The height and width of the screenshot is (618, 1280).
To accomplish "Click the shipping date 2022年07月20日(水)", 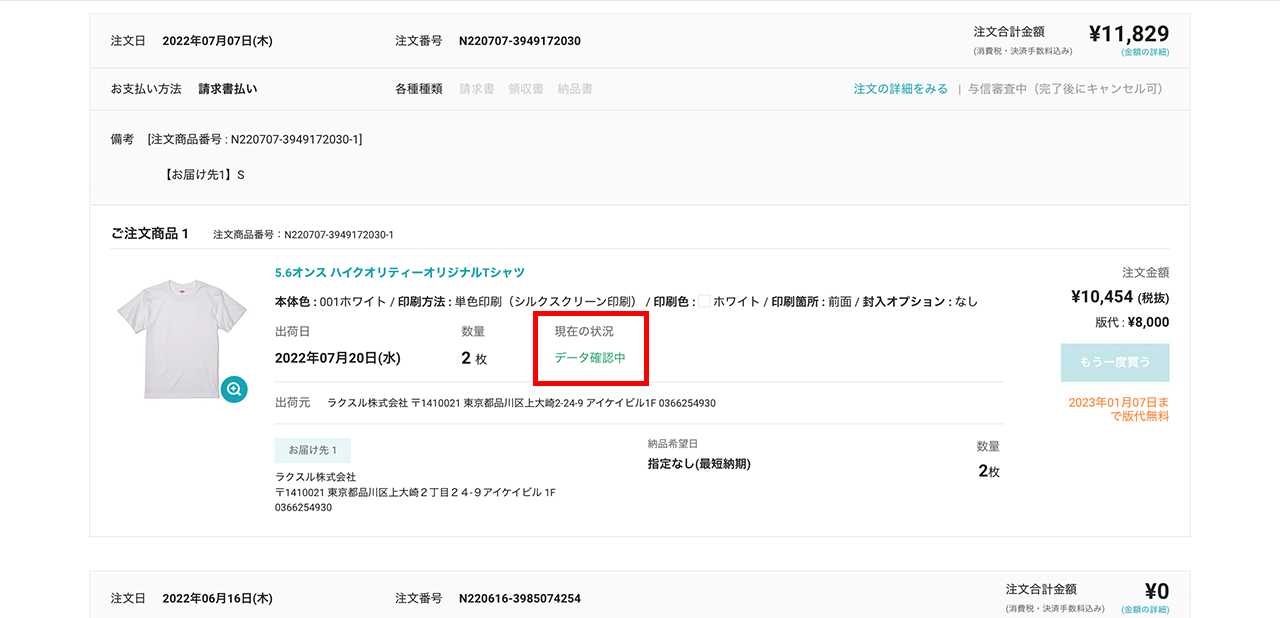I will [338, 358].
